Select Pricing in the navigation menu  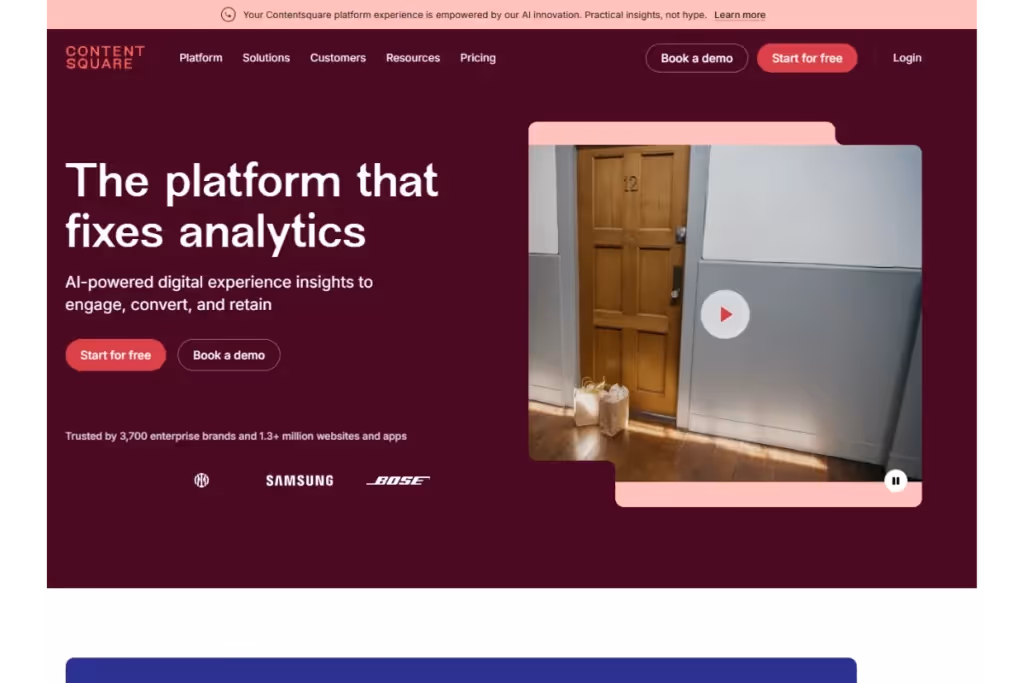point(478,58)
